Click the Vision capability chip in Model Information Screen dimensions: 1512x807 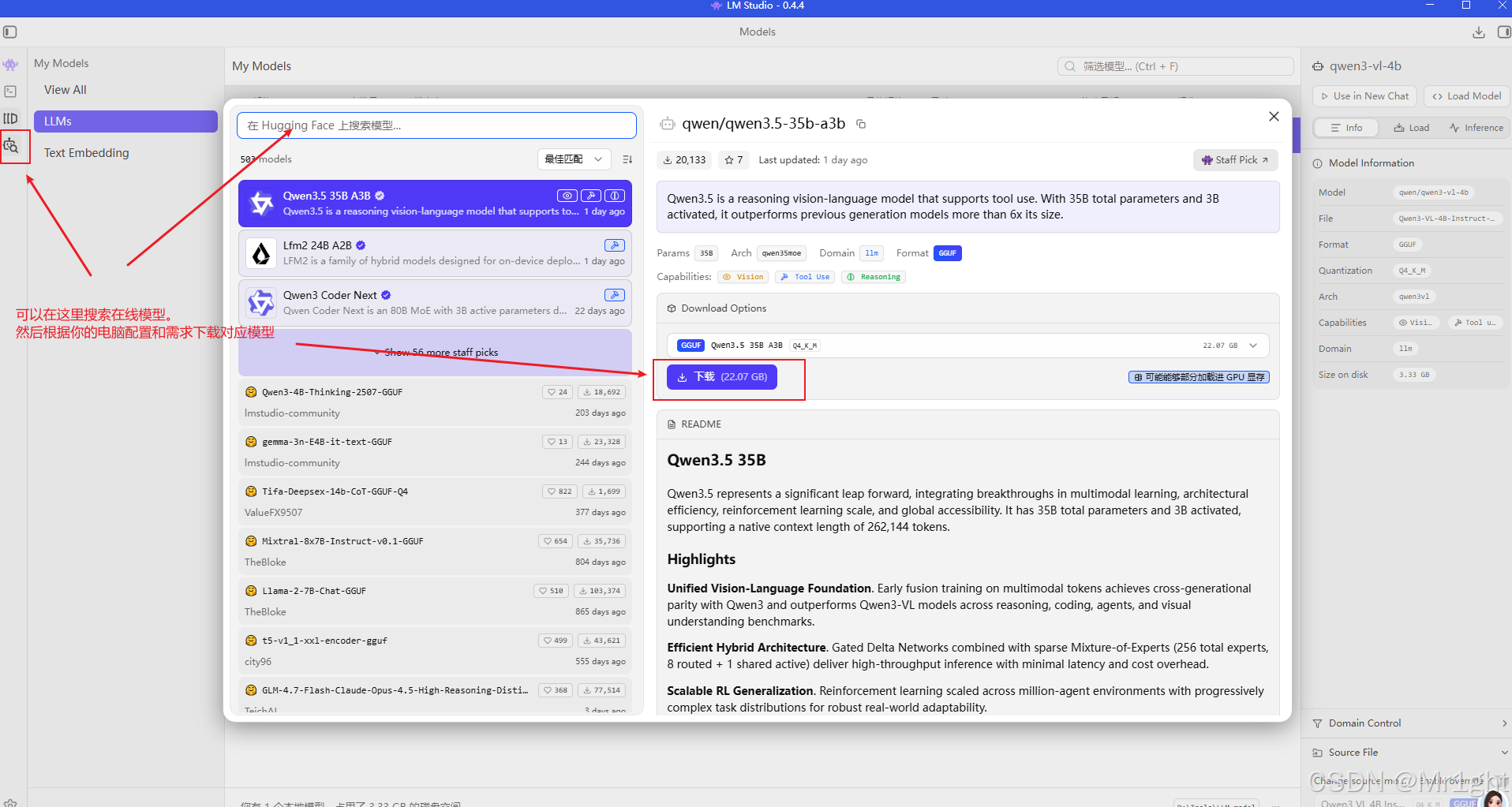[x=1417, y=323]
